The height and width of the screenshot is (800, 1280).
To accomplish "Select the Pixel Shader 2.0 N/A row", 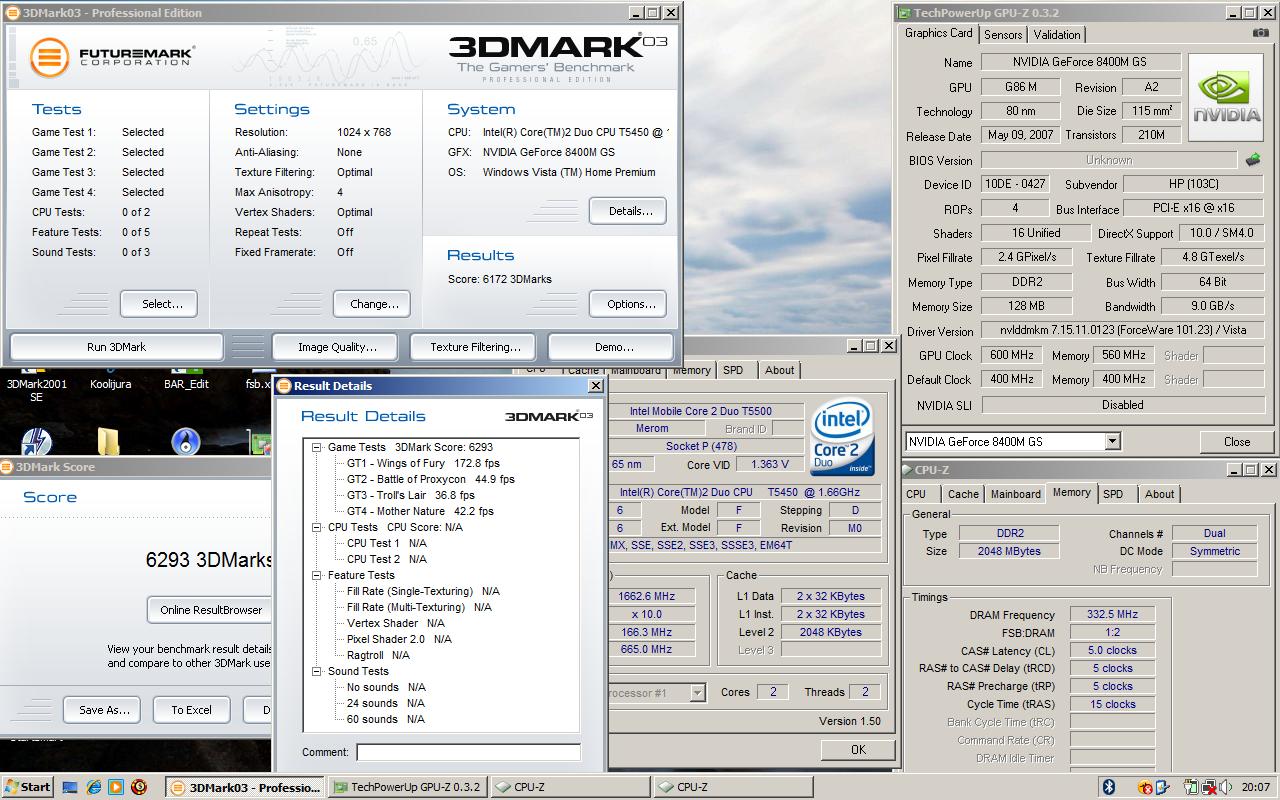I will 399,639.
